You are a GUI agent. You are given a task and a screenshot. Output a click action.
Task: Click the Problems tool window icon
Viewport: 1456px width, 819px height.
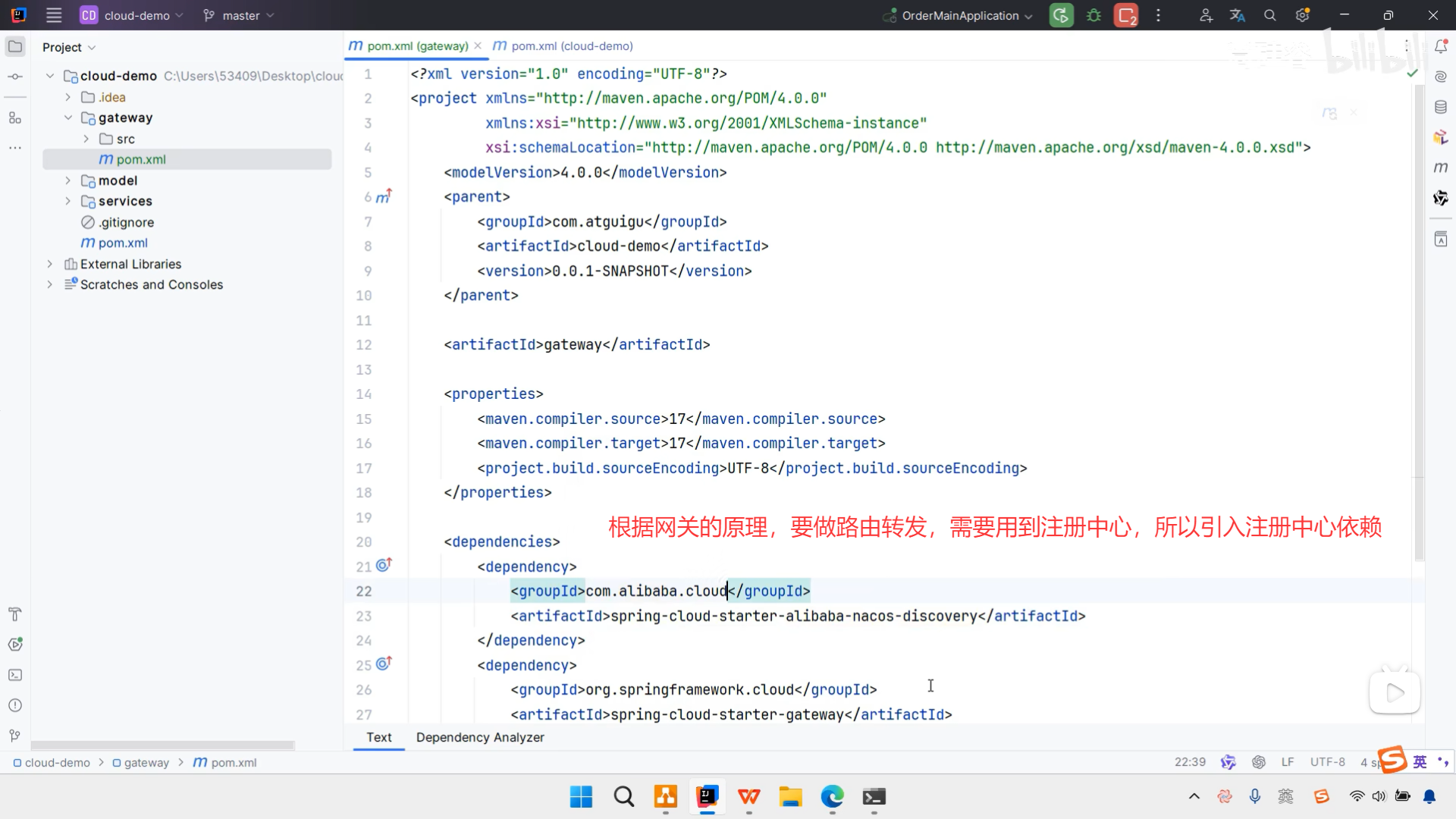pyautogui.click(x=15, y=705)
